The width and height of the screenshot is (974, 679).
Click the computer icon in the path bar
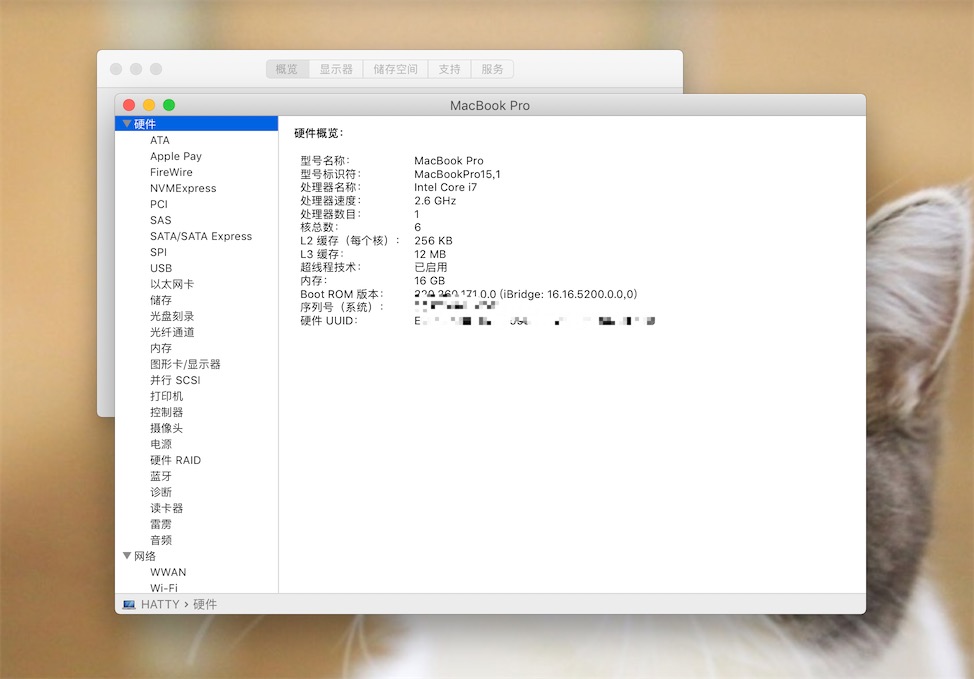tap(129, 604)
